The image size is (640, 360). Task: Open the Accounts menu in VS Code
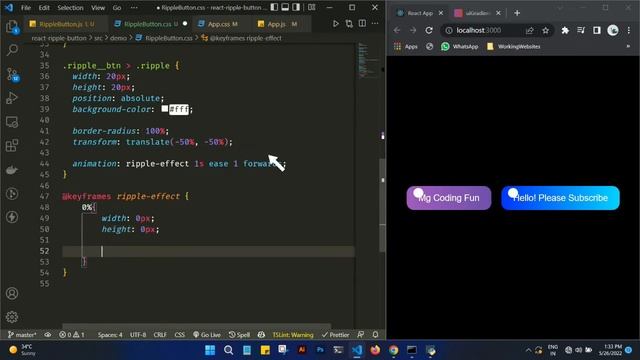(12, 293)
